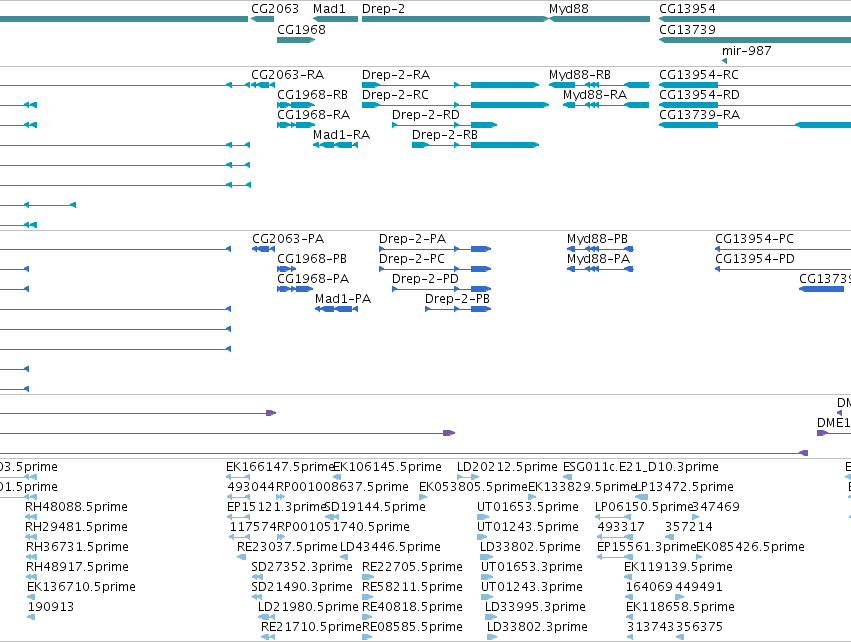Select protein Drep-2-PA
The height and width of the screenshot is (642, 851).
(412, 239)
